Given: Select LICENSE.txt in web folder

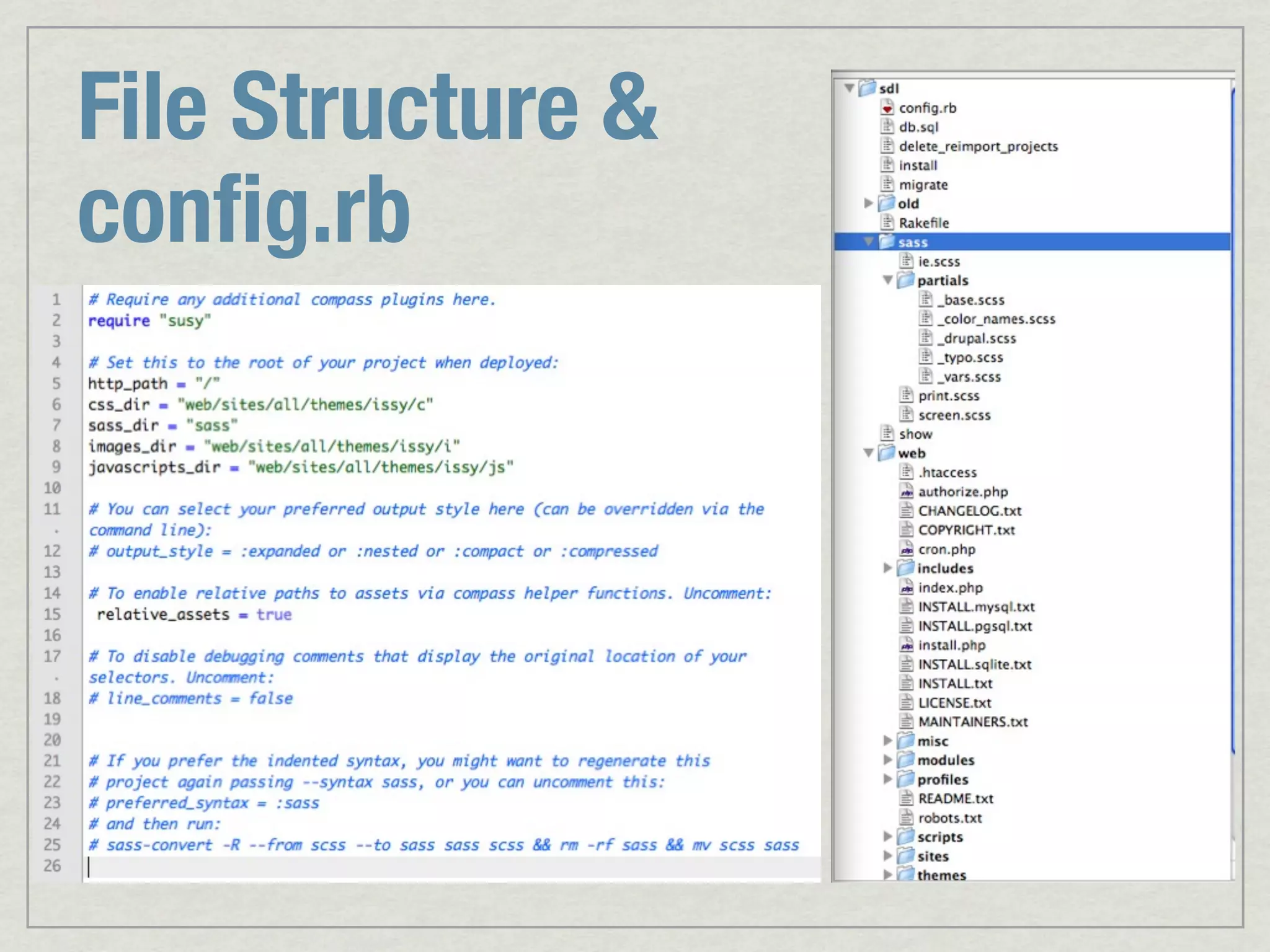Looking at the screenshot, I should [954, 703].
